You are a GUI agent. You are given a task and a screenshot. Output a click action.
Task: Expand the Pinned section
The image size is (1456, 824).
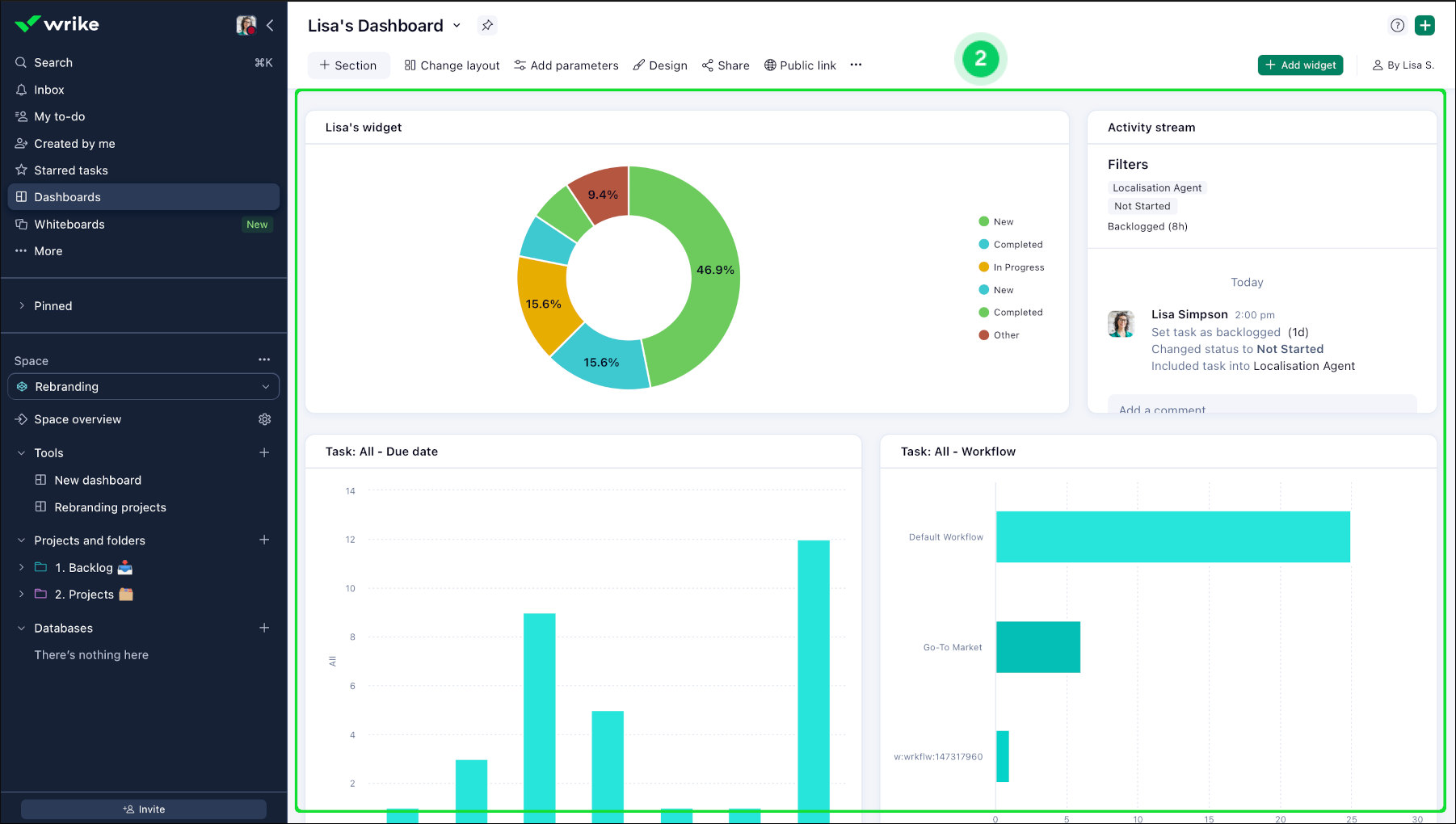pyautogui.click(x=22, y=306)
